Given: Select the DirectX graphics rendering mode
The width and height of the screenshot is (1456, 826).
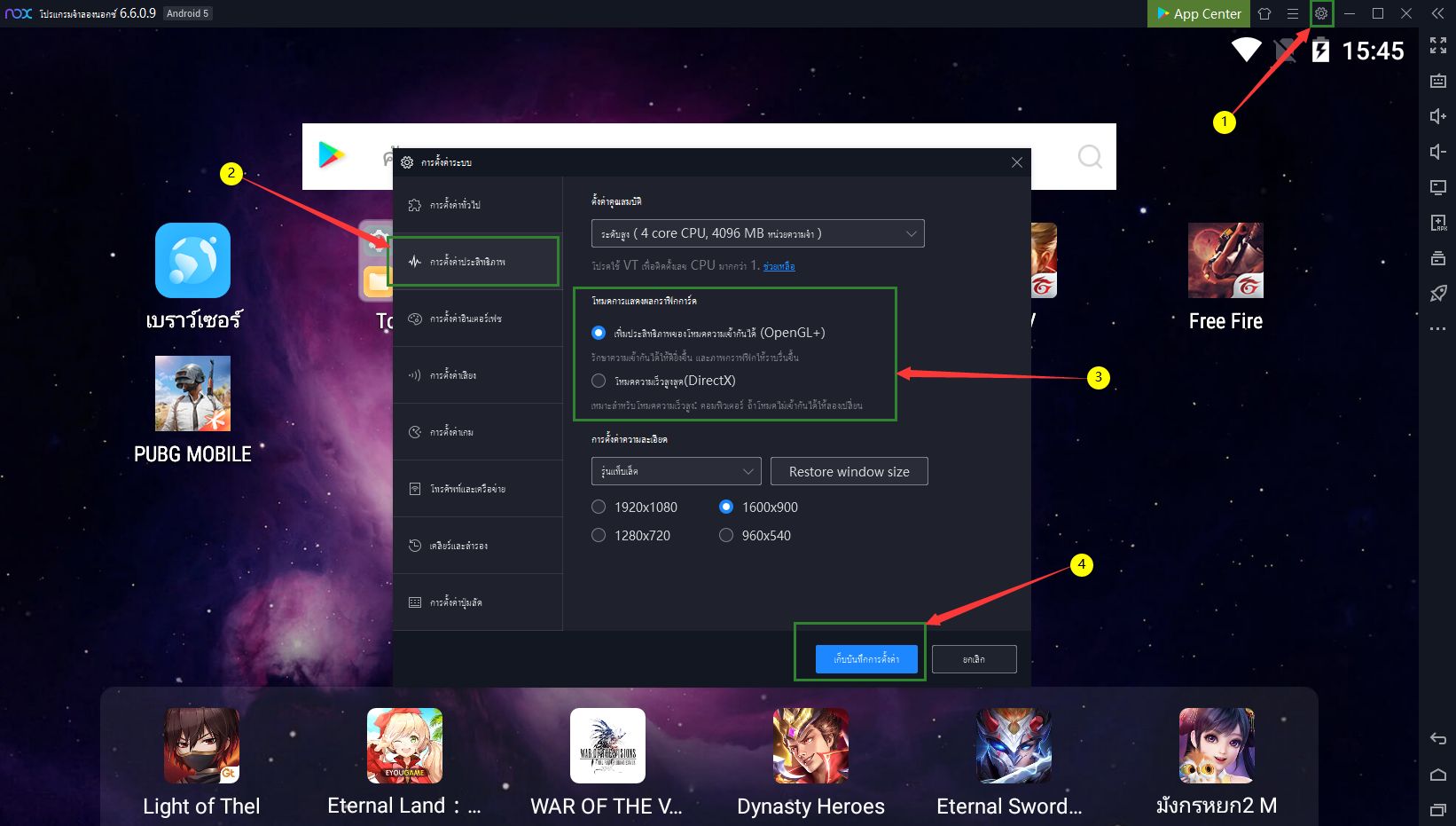Looking at the screenshot, I should click(599, 381).
